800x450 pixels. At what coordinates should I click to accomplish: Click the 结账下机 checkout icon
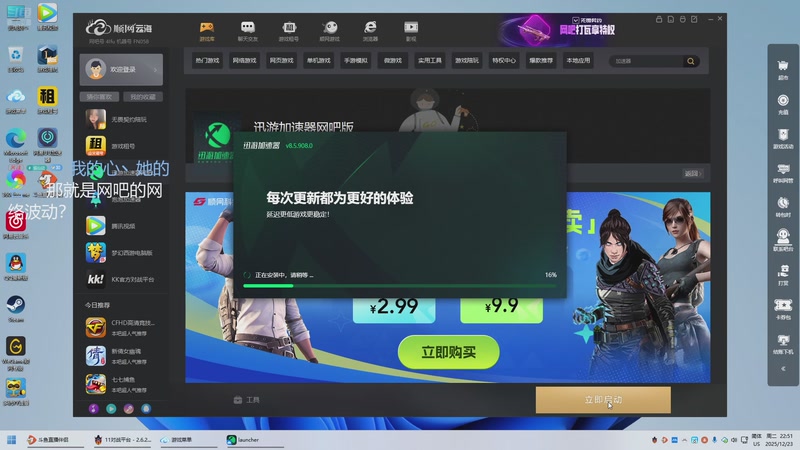(x=783, y=344)
